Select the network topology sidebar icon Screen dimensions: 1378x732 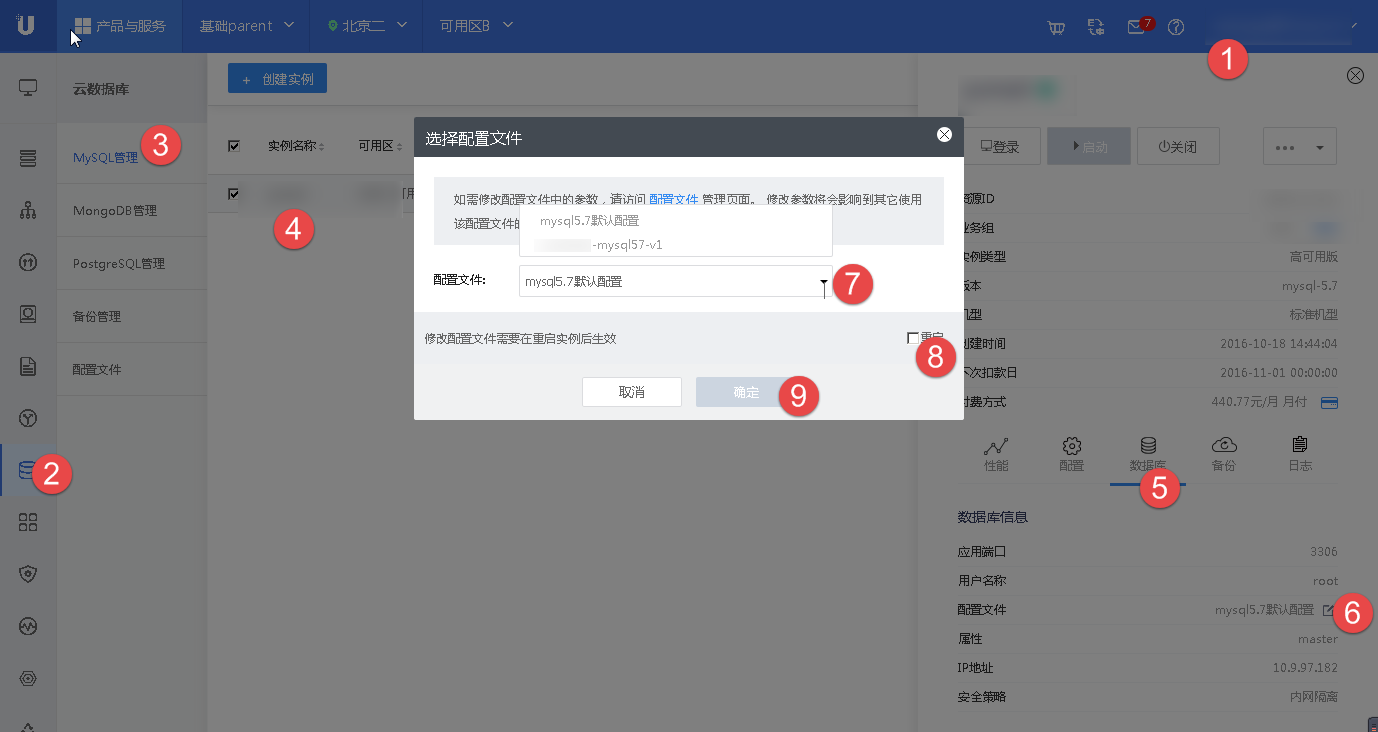point(28,210)
